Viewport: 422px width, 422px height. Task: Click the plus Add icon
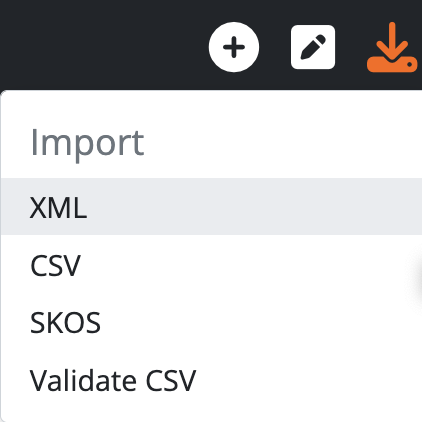[234, 47]
